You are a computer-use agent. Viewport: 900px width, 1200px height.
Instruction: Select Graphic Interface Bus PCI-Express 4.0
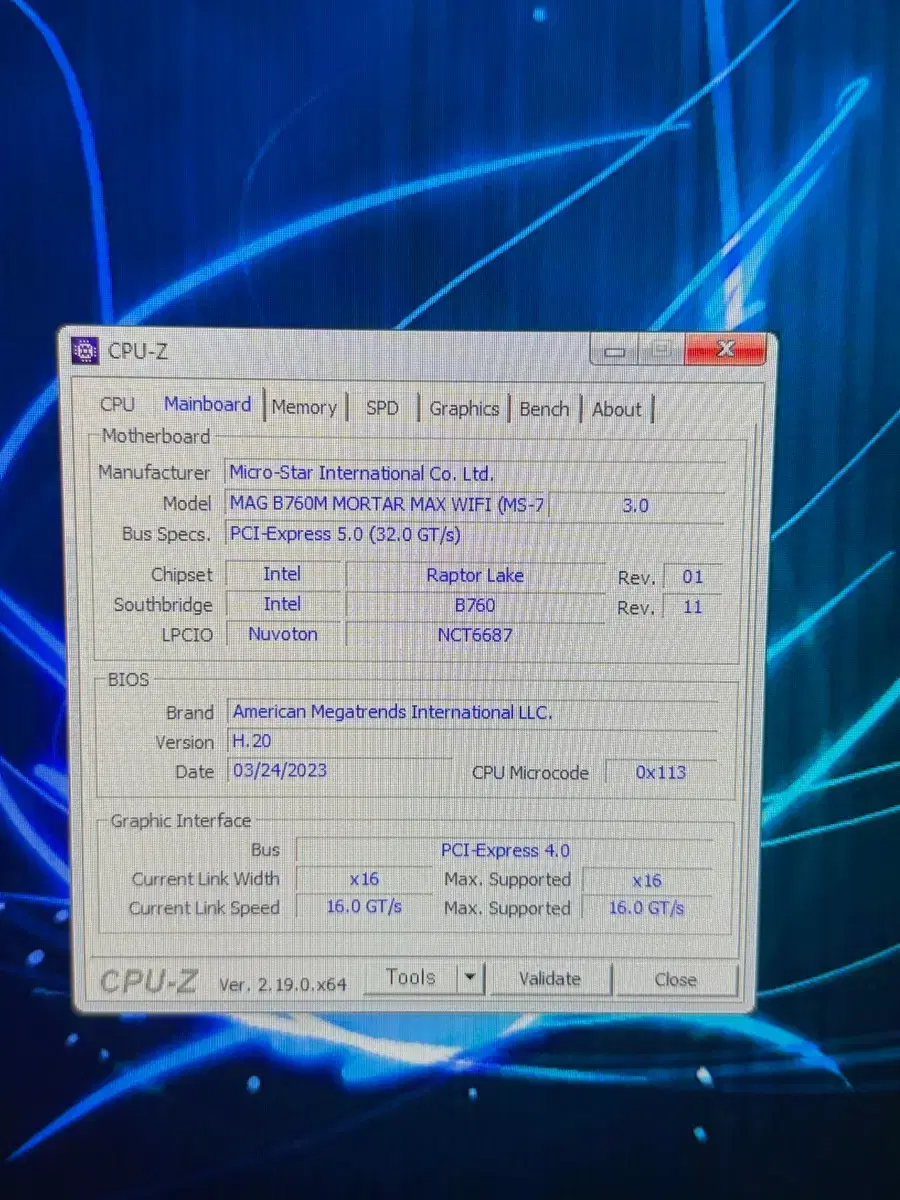point(505,851)
